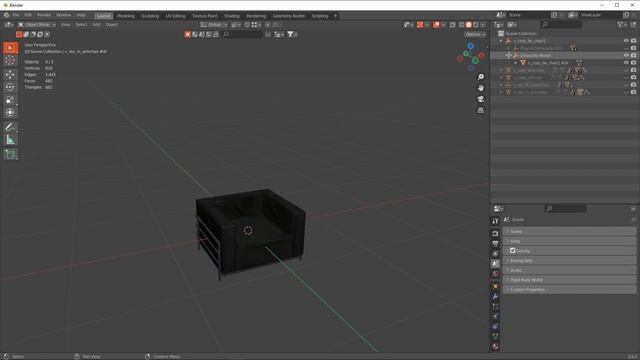Open the Render menu

point(44,15)
